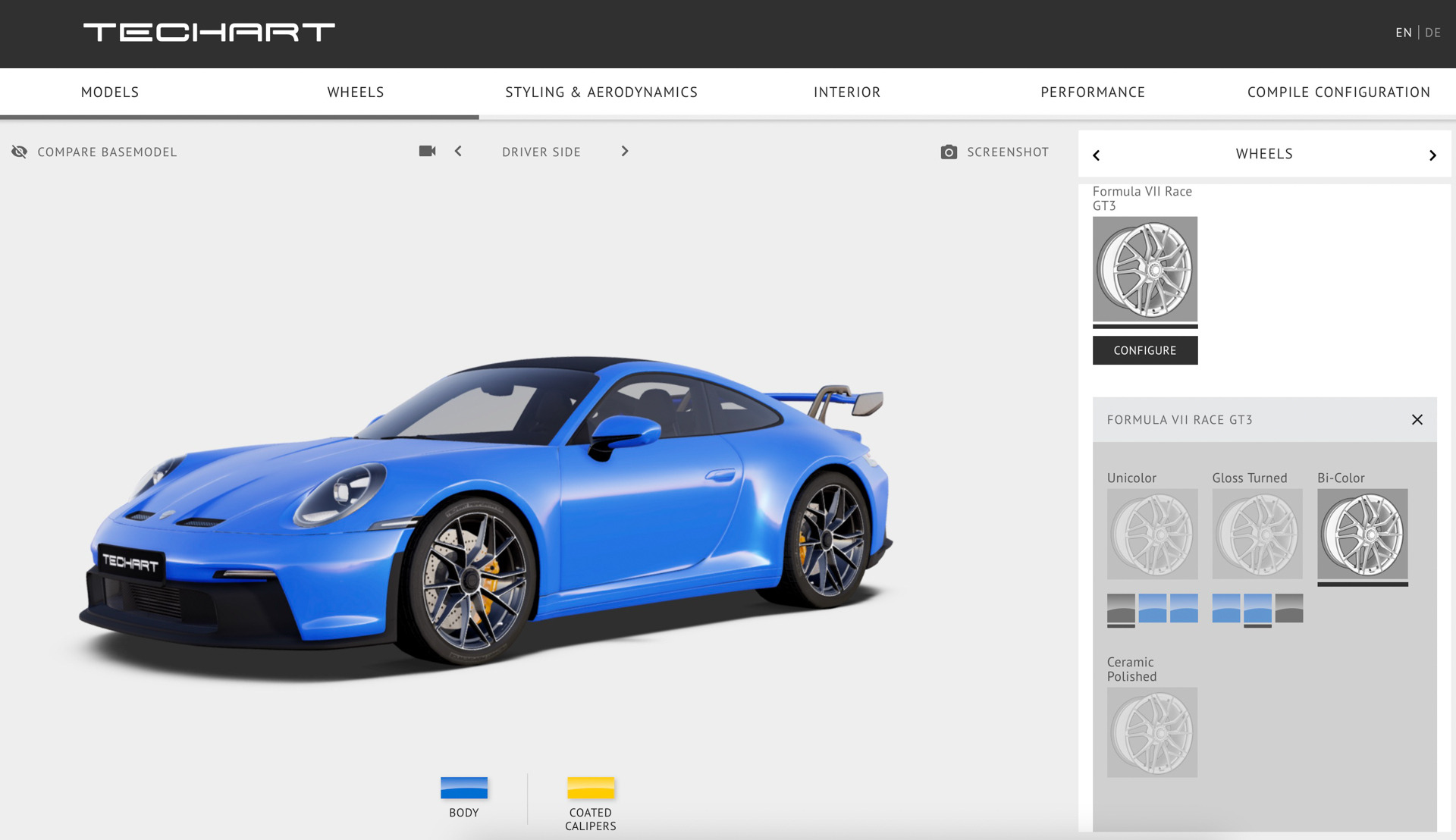Click the Driver Side view label

pos(541,152)
